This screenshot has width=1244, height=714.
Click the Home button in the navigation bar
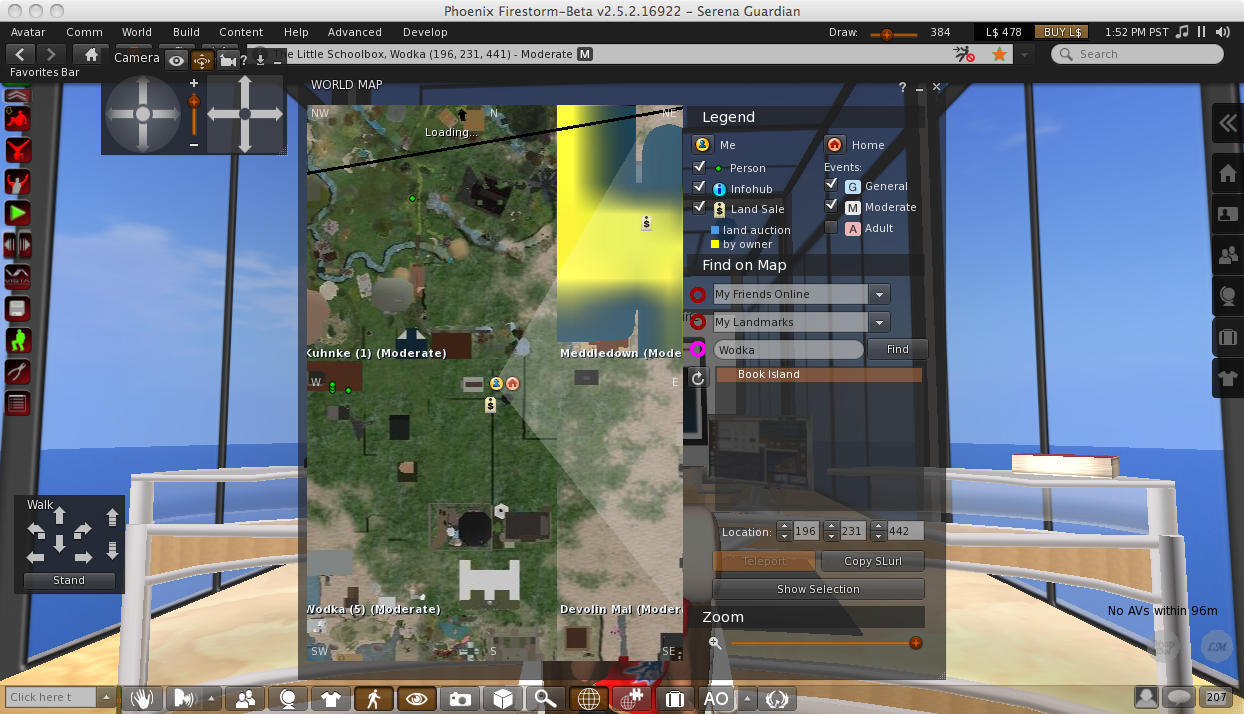pos(92,54)
